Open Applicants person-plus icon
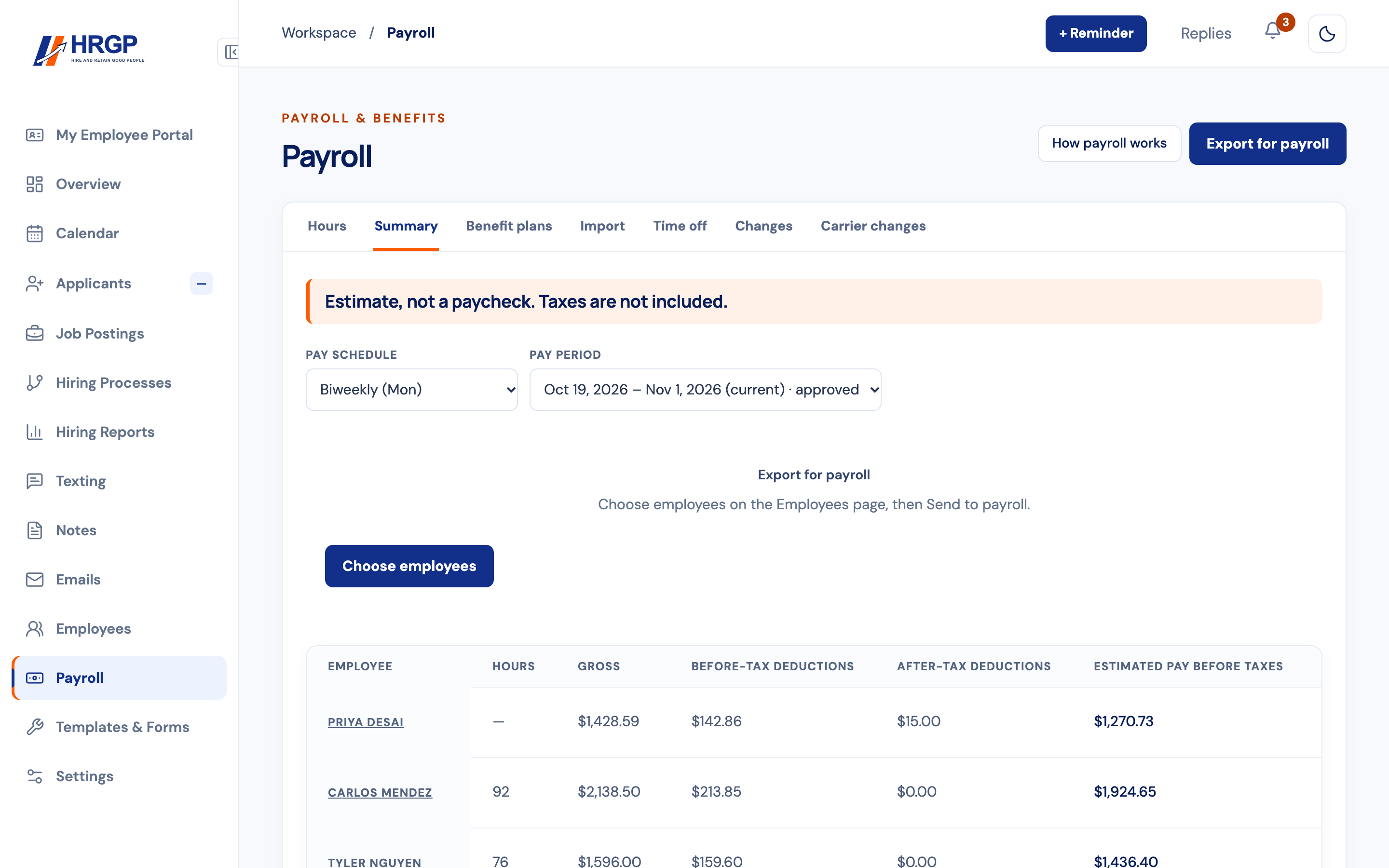The width and height of the screenshot is (1389, 868). (34, 284)
